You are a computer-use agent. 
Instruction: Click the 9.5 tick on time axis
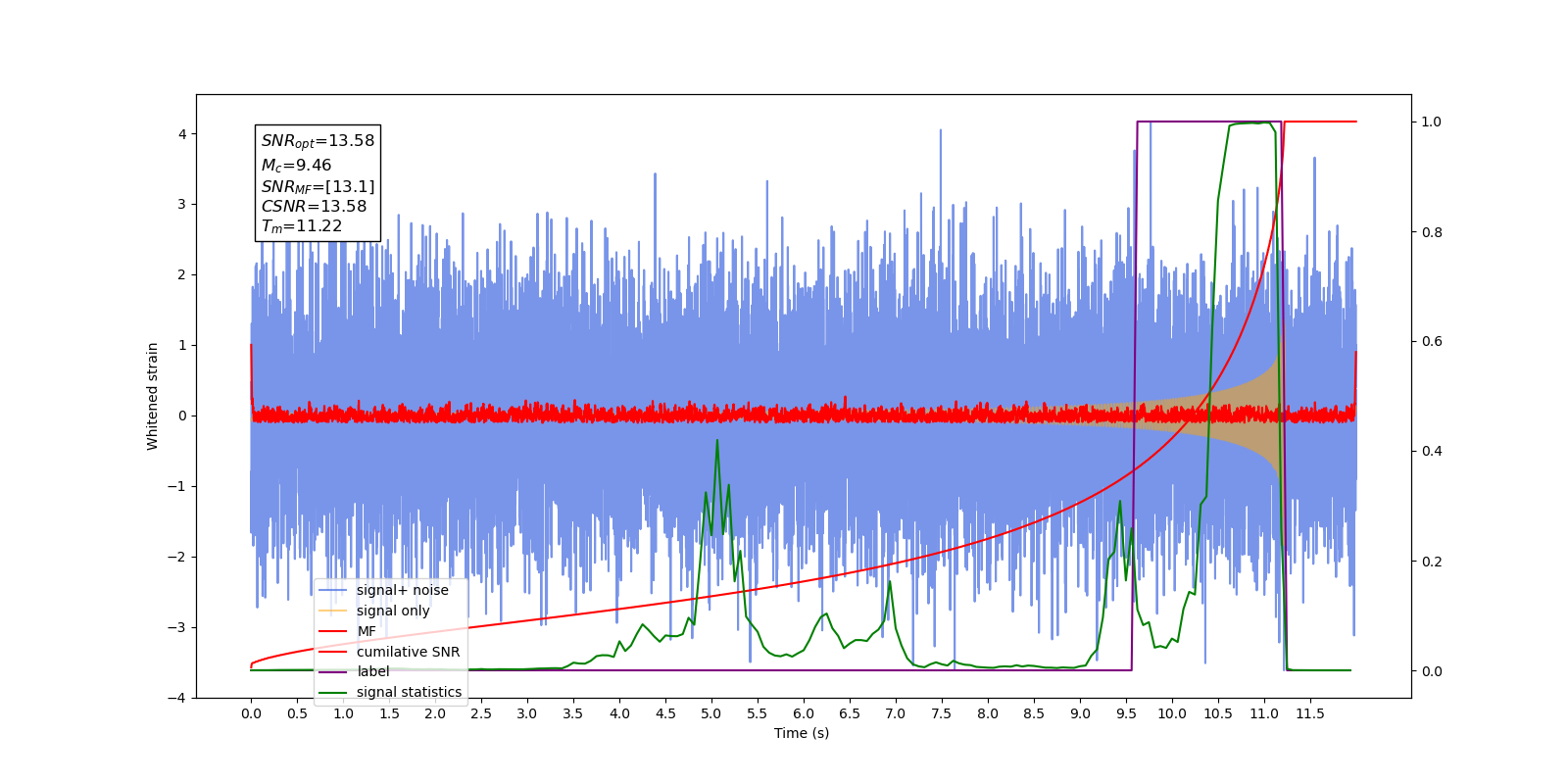1126,713
